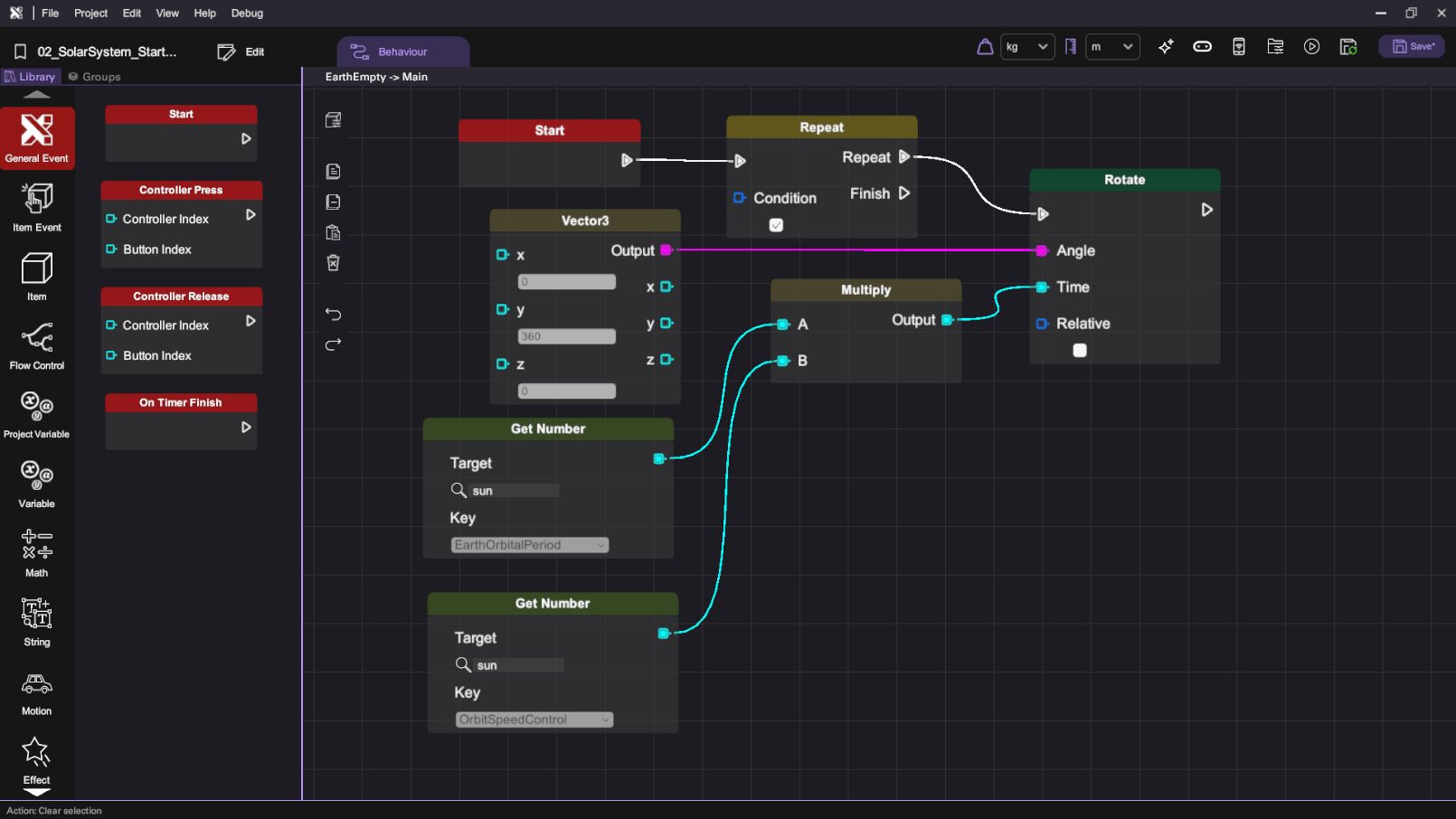Viewport: 1456px width, 819px height.
Task: Click the redo arrow in canvas toolbar
Action: tap(333, 344)
